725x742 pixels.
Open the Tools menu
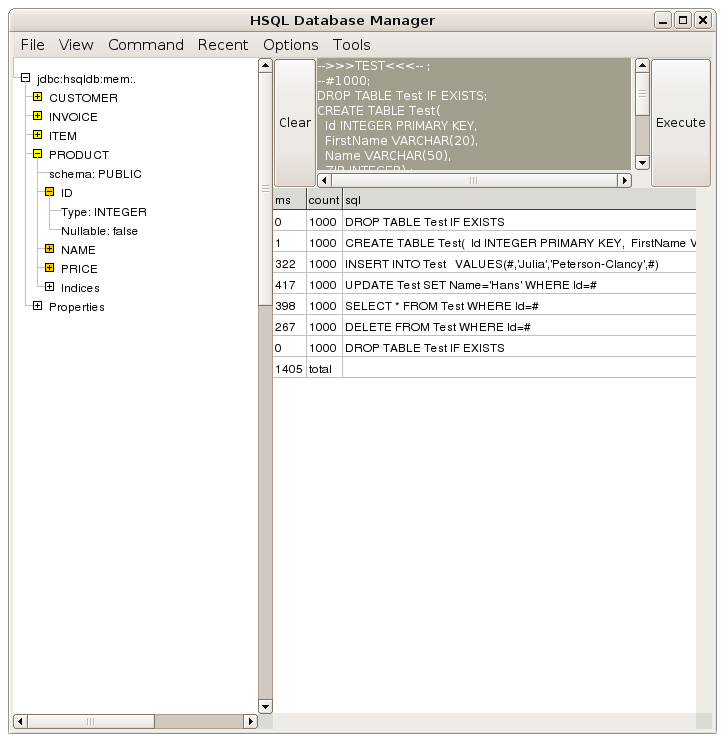coord(352,45)
